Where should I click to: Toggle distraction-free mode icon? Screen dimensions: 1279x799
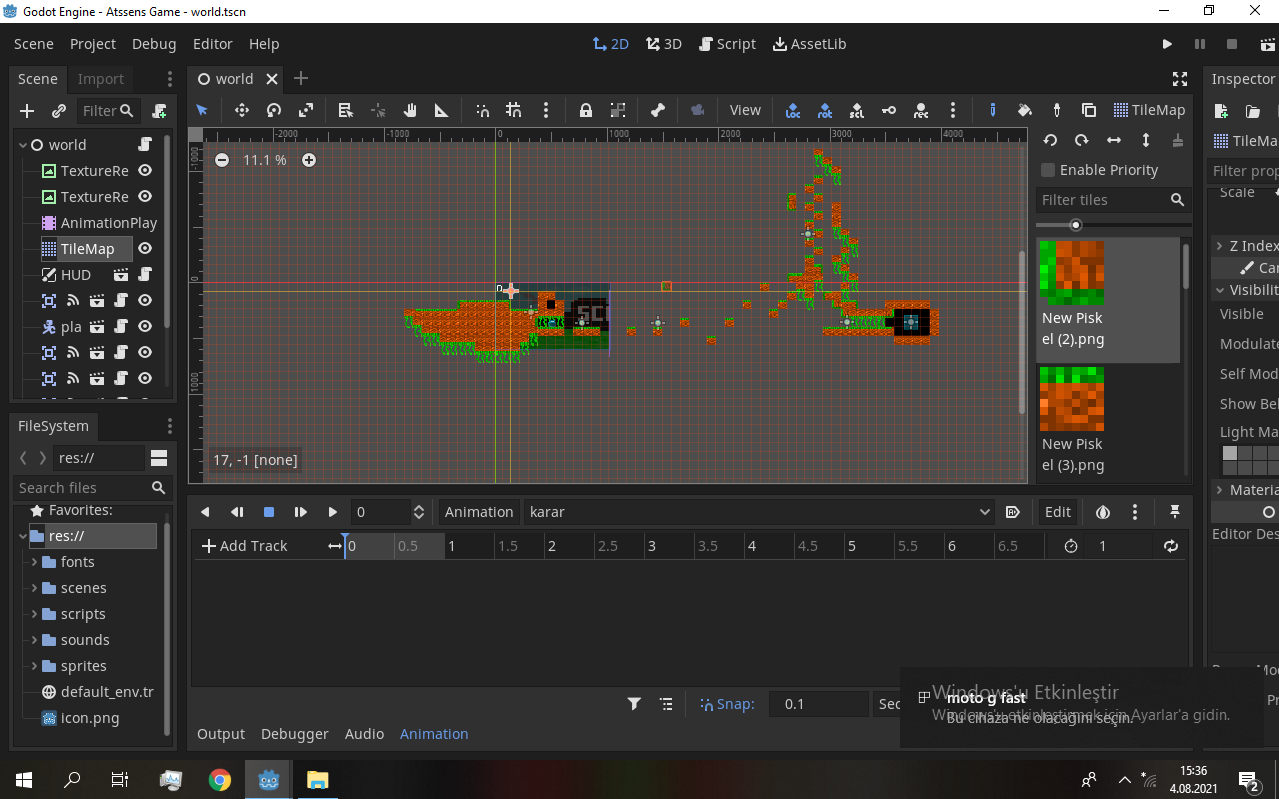tap(1180, 79)
